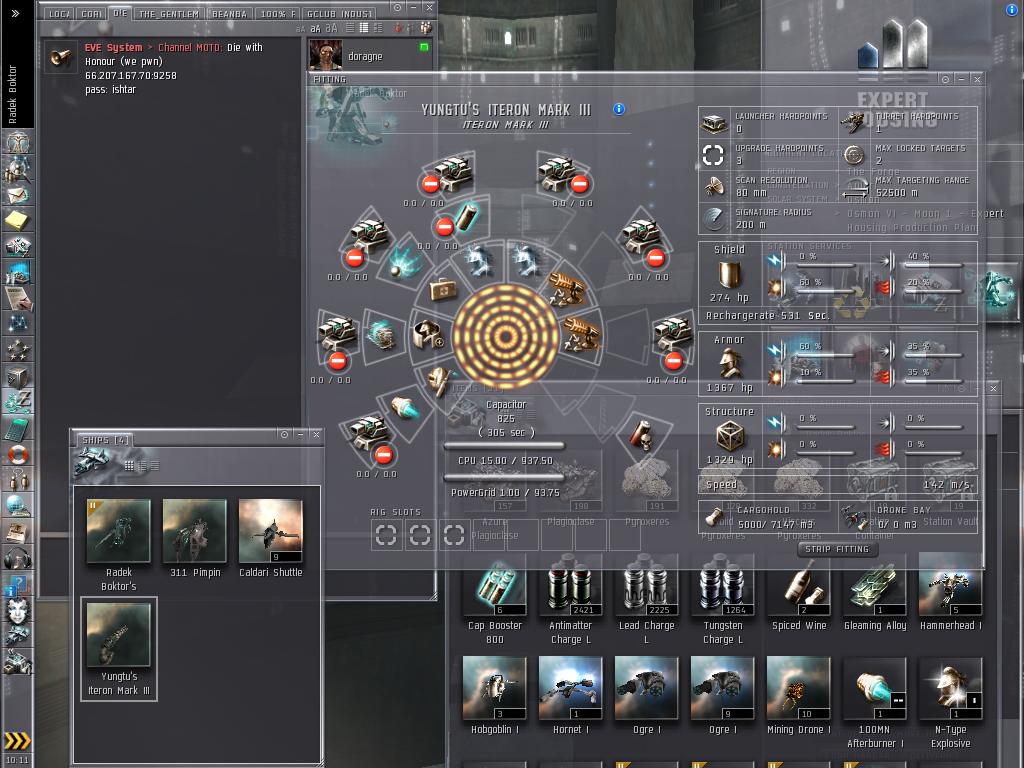Screen dimensions: 1024x768
Task: Switch to the 100% F chat tab
Action: tap(278, 14)
